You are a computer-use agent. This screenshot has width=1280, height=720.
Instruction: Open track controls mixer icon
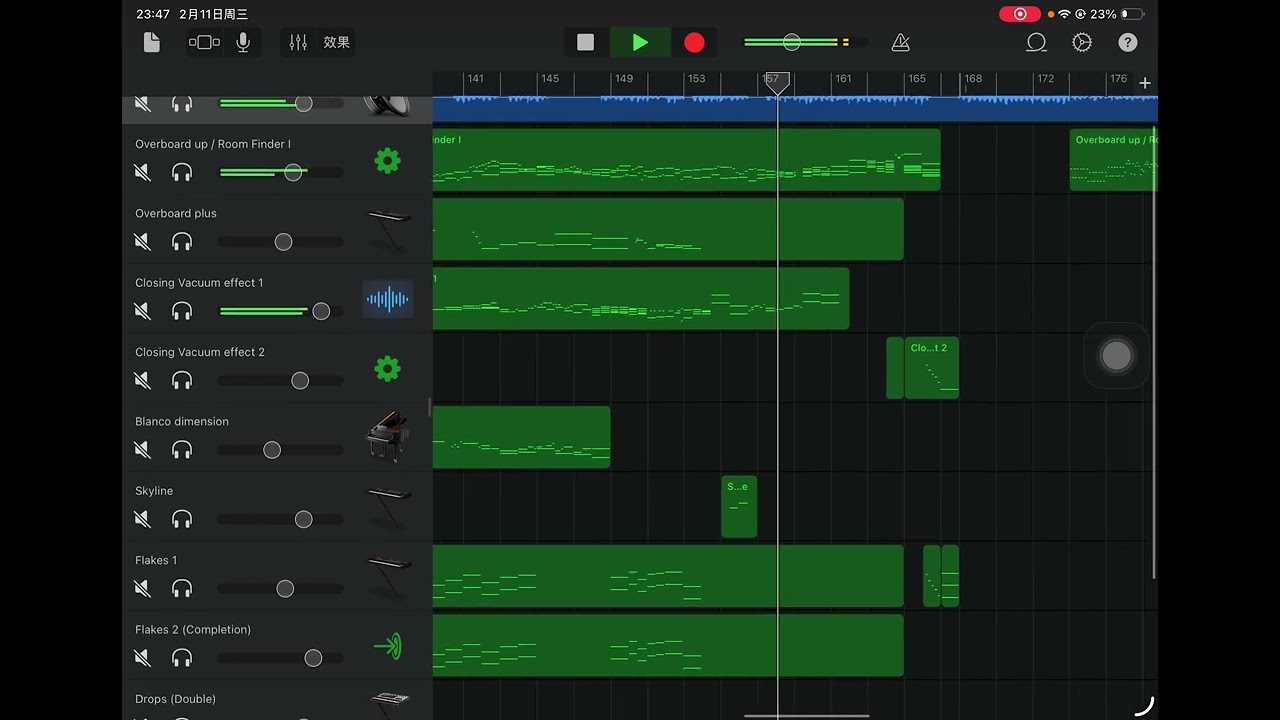tap(298, 42)
